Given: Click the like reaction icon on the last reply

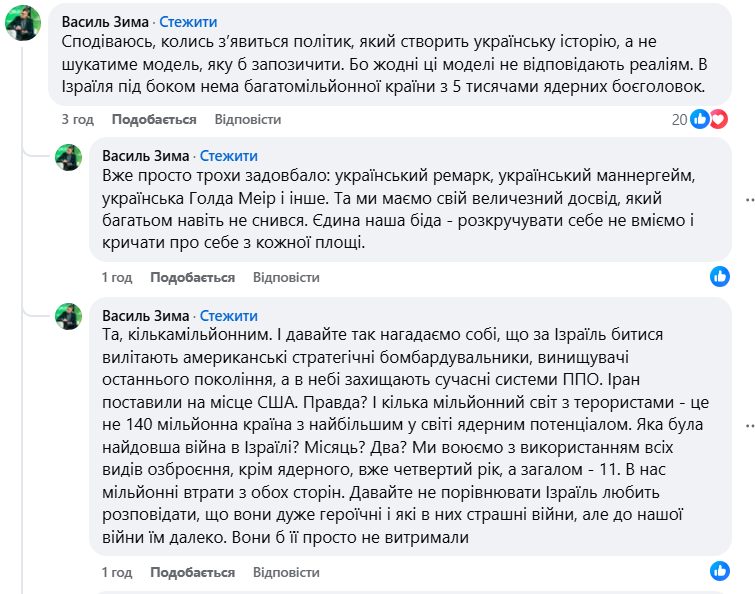Looking at the screenshot, I should pyautogui.click(x=719, y=570).
